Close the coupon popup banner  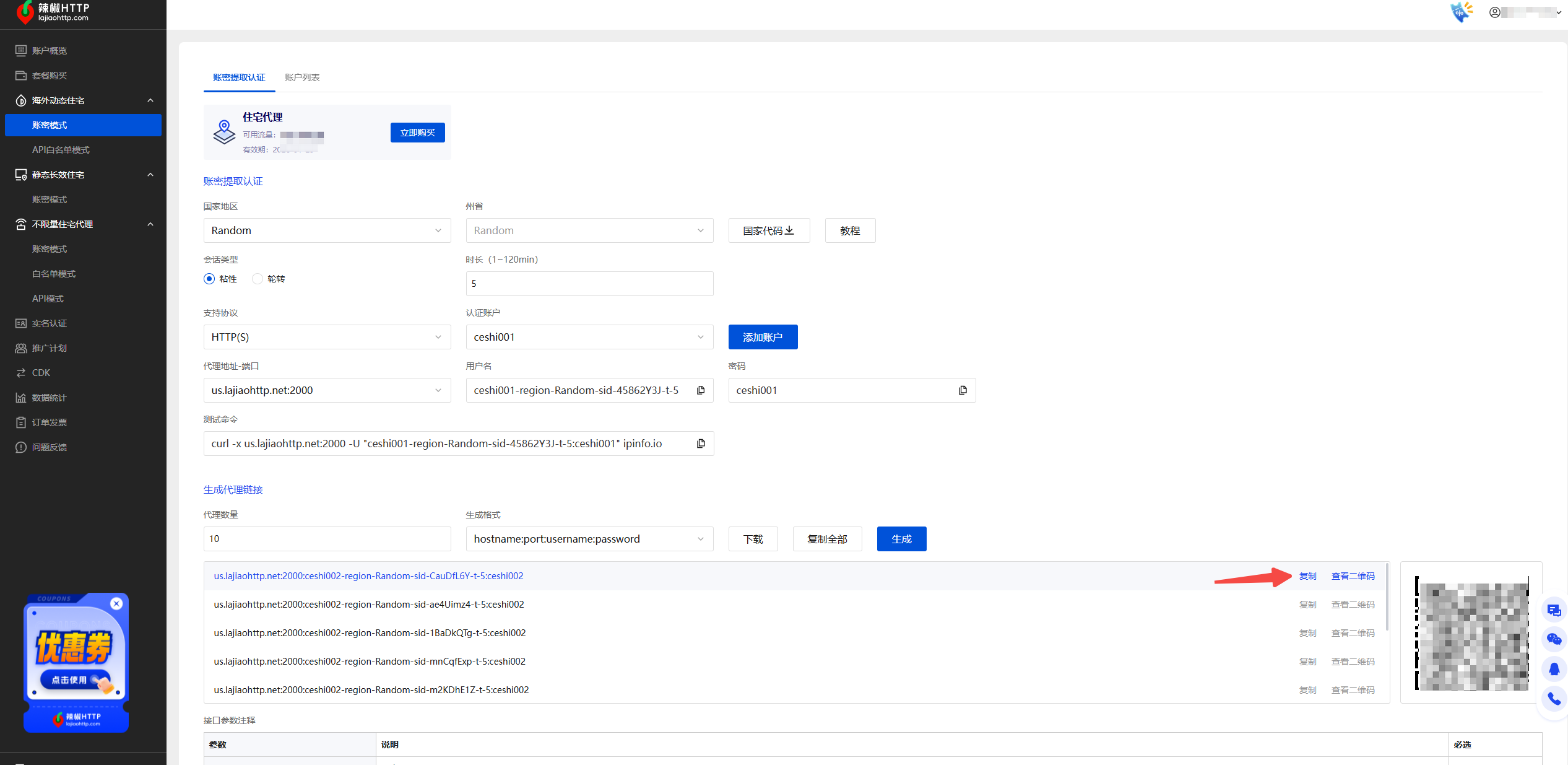[116, 603]
